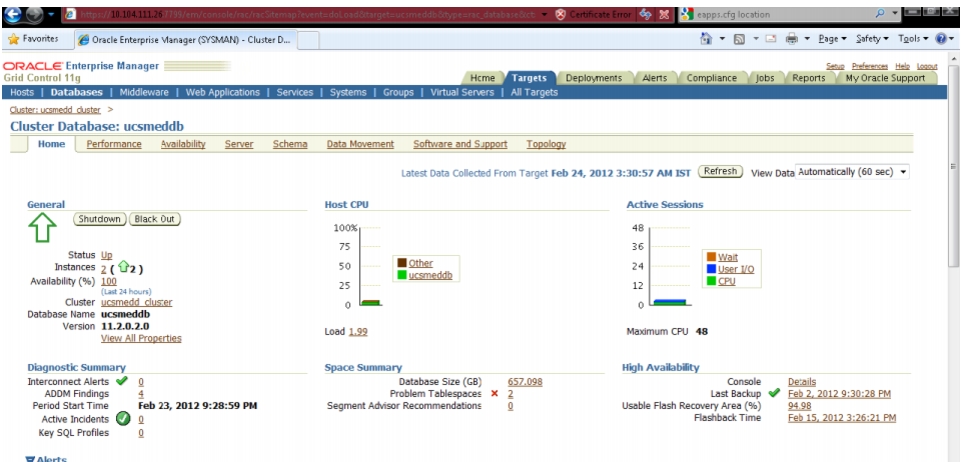Select the Alerts top tab
The width and height of the screenshot is (963, 462).
(655, 78)
